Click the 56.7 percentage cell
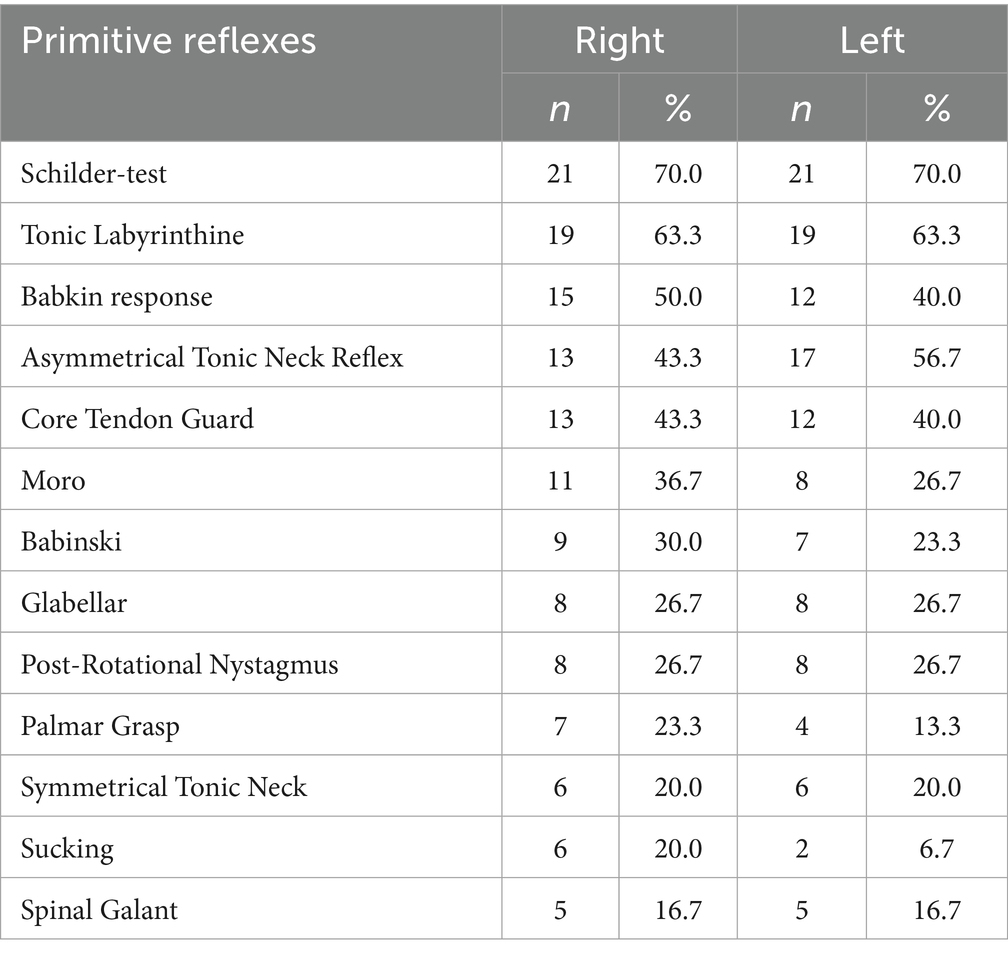The width and height of the screenshot is (1008, 957). 937,357
